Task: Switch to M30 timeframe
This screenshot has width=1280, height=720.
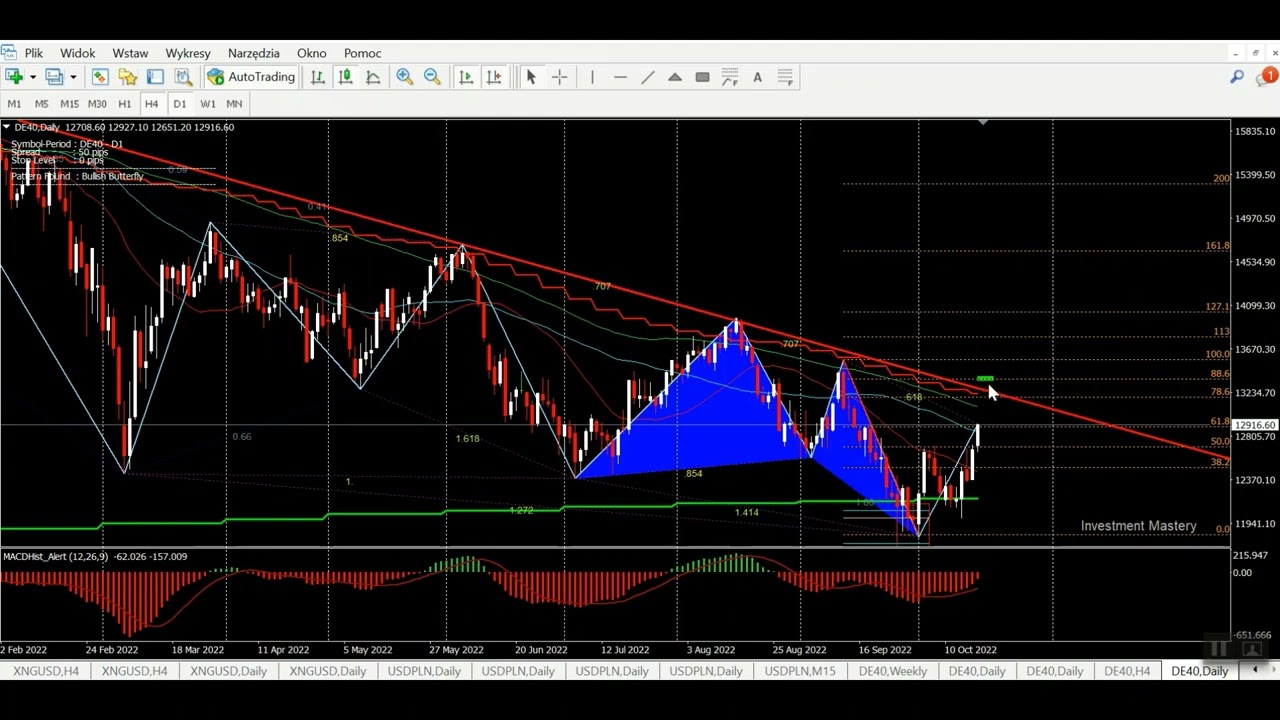Action: click(x=97, y=104)
